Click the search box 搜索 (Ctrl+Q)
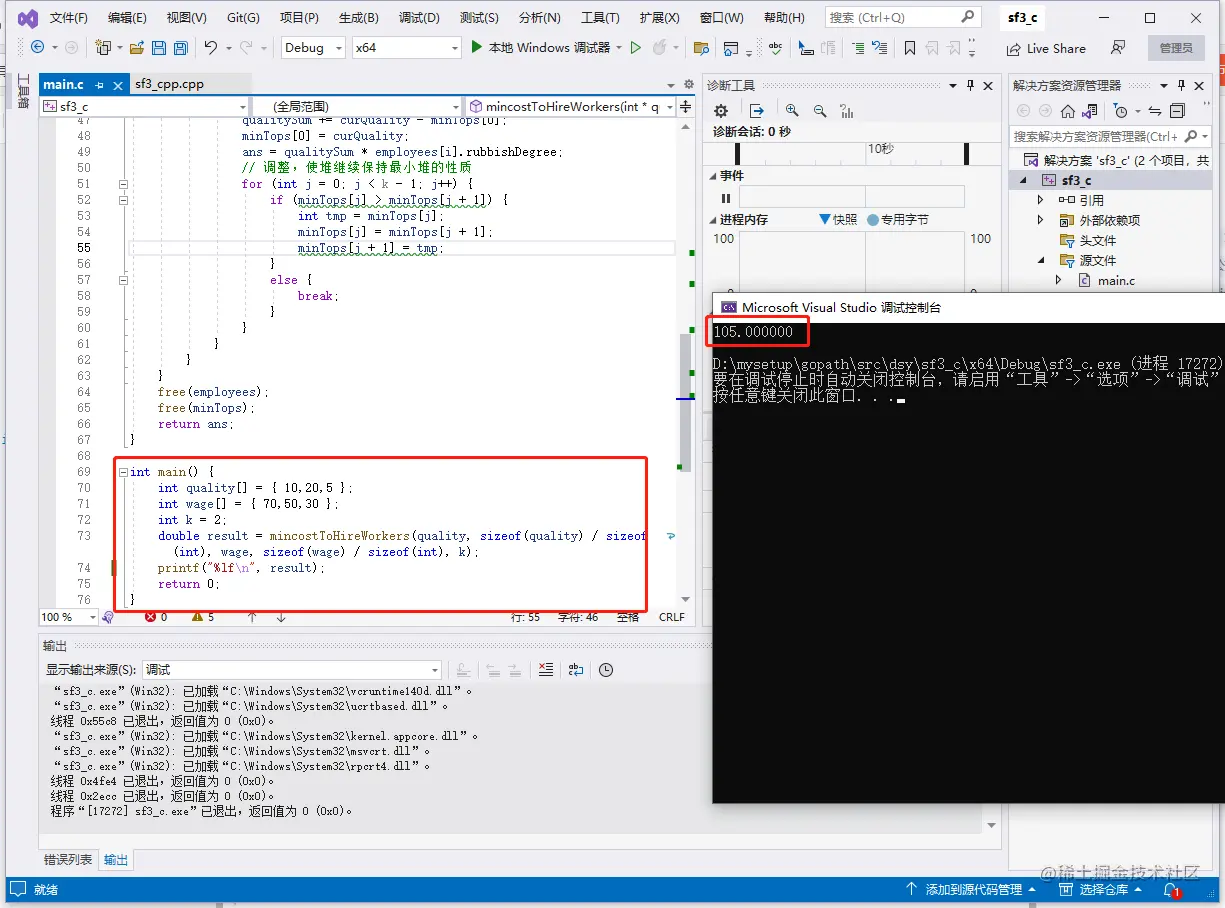This screenshot has width=1225, height=908. tap(902, 17)
